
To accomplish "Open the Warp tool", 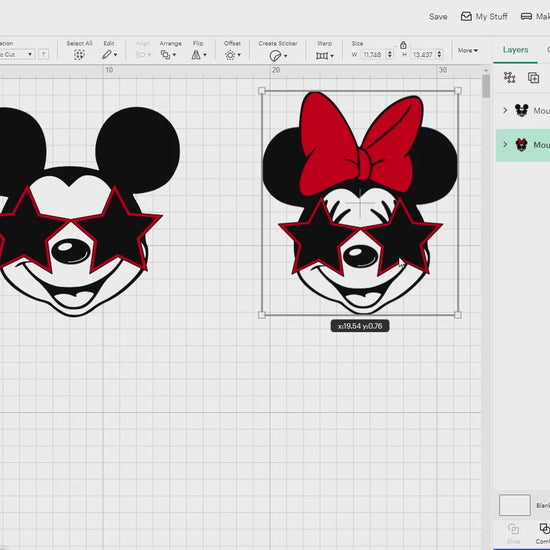I will coord(324,55).
